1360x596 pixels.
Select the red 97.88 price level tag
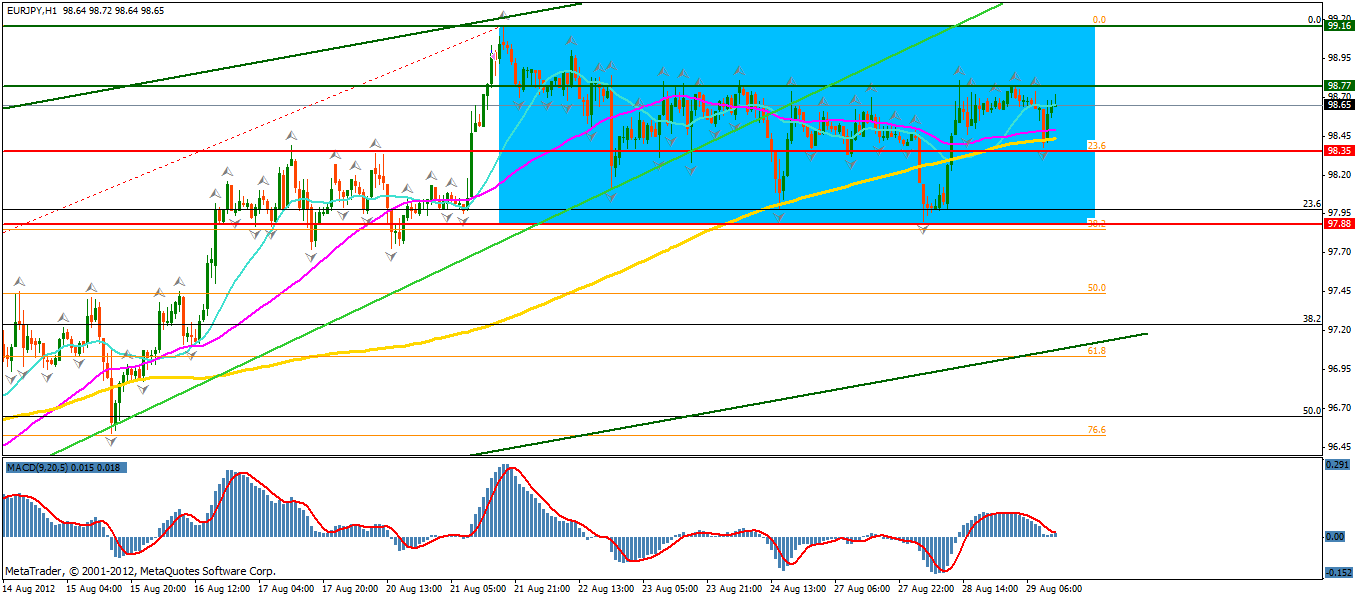tap(1339, 224)
